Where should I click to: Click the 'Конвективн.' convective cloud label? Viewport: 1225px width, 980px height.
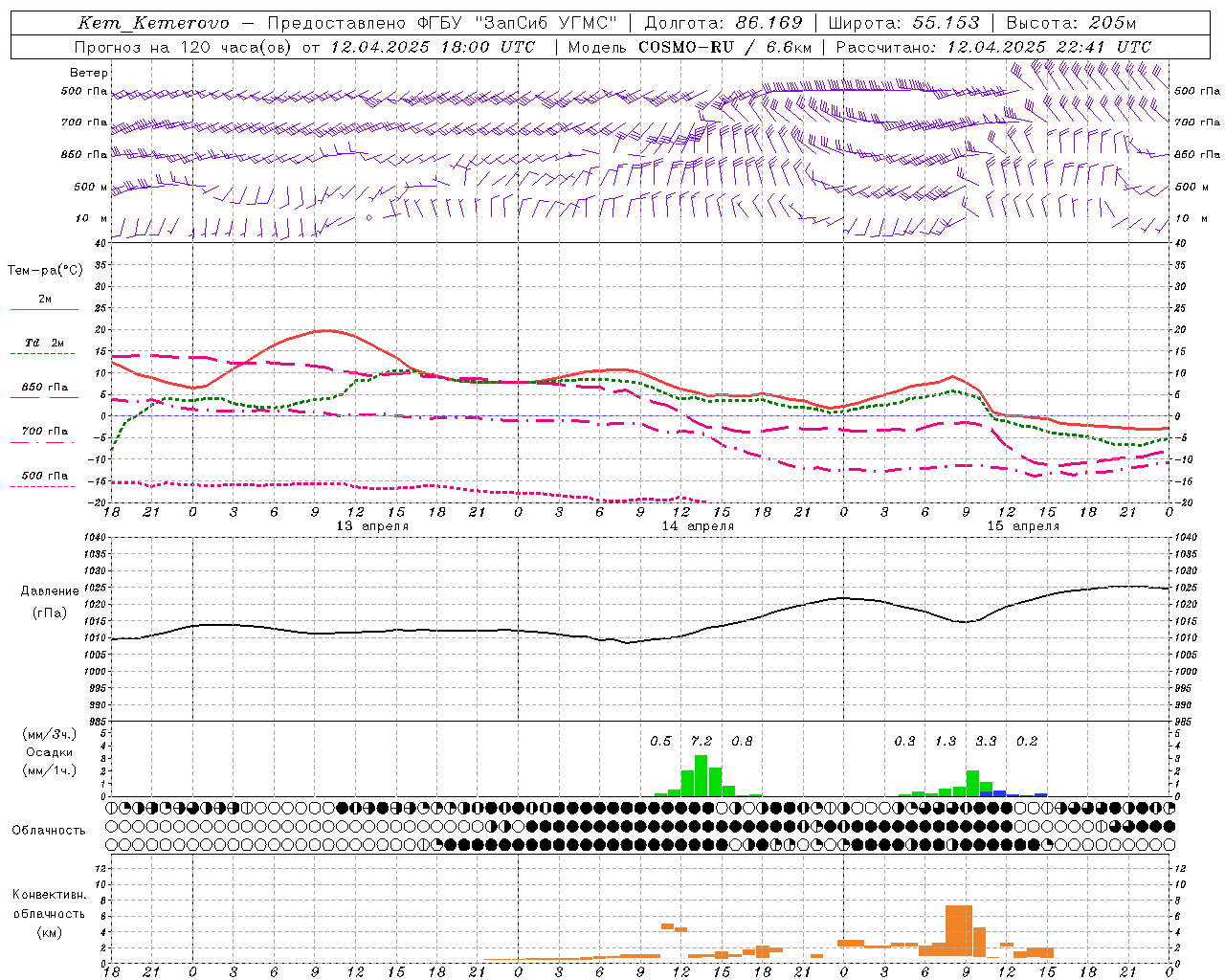coord(50,895)
